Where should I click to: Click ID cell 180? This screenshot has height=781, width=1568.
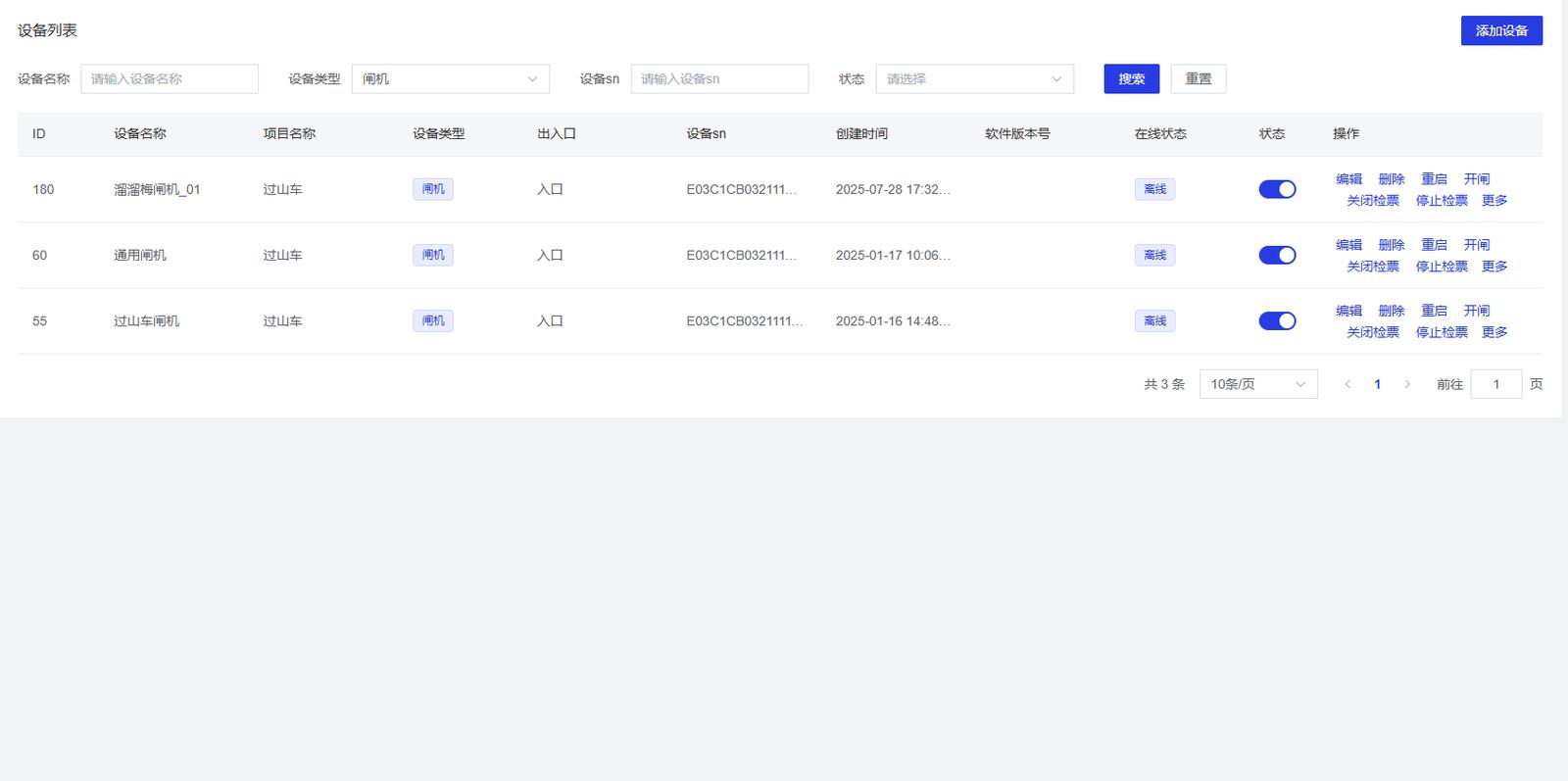pos(43,189)
